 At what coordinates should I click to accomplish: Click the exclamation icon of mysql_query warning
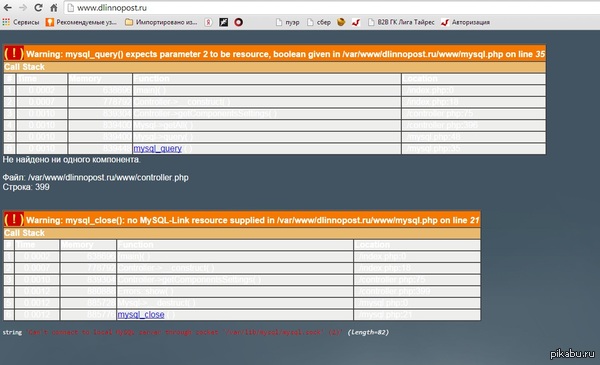(x=14, y=53)
